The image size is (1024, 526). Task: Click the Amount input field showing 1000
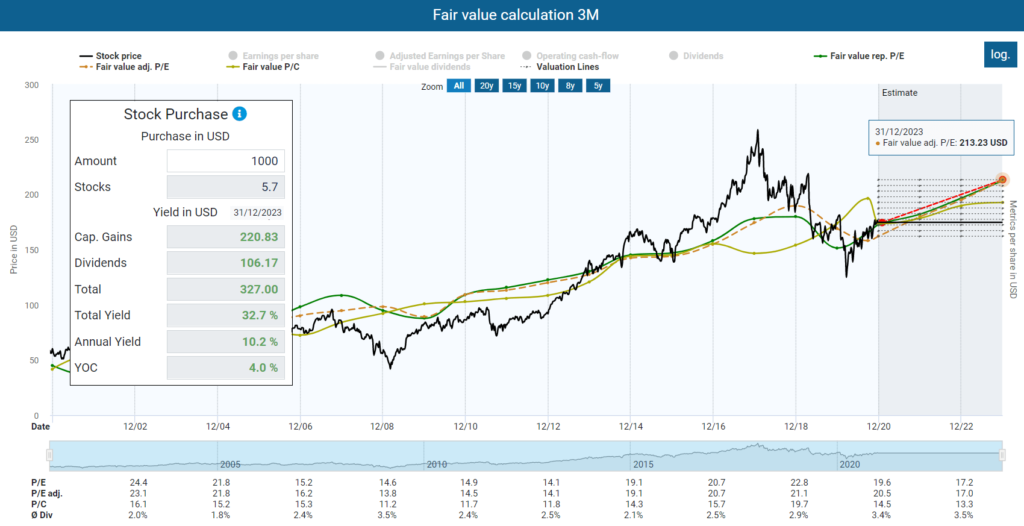[x=225, y=161]
